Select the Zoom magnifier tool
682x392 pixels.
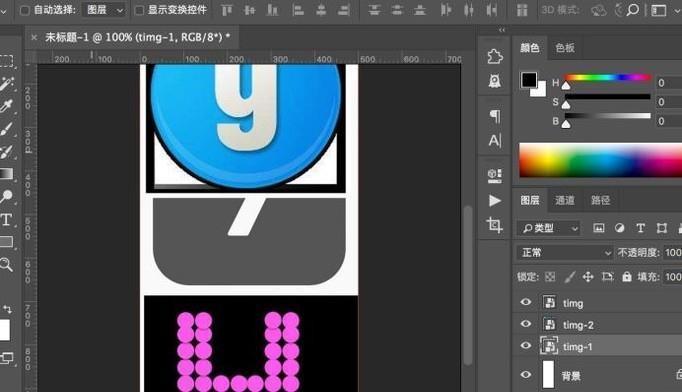click(x=6, y=264)
